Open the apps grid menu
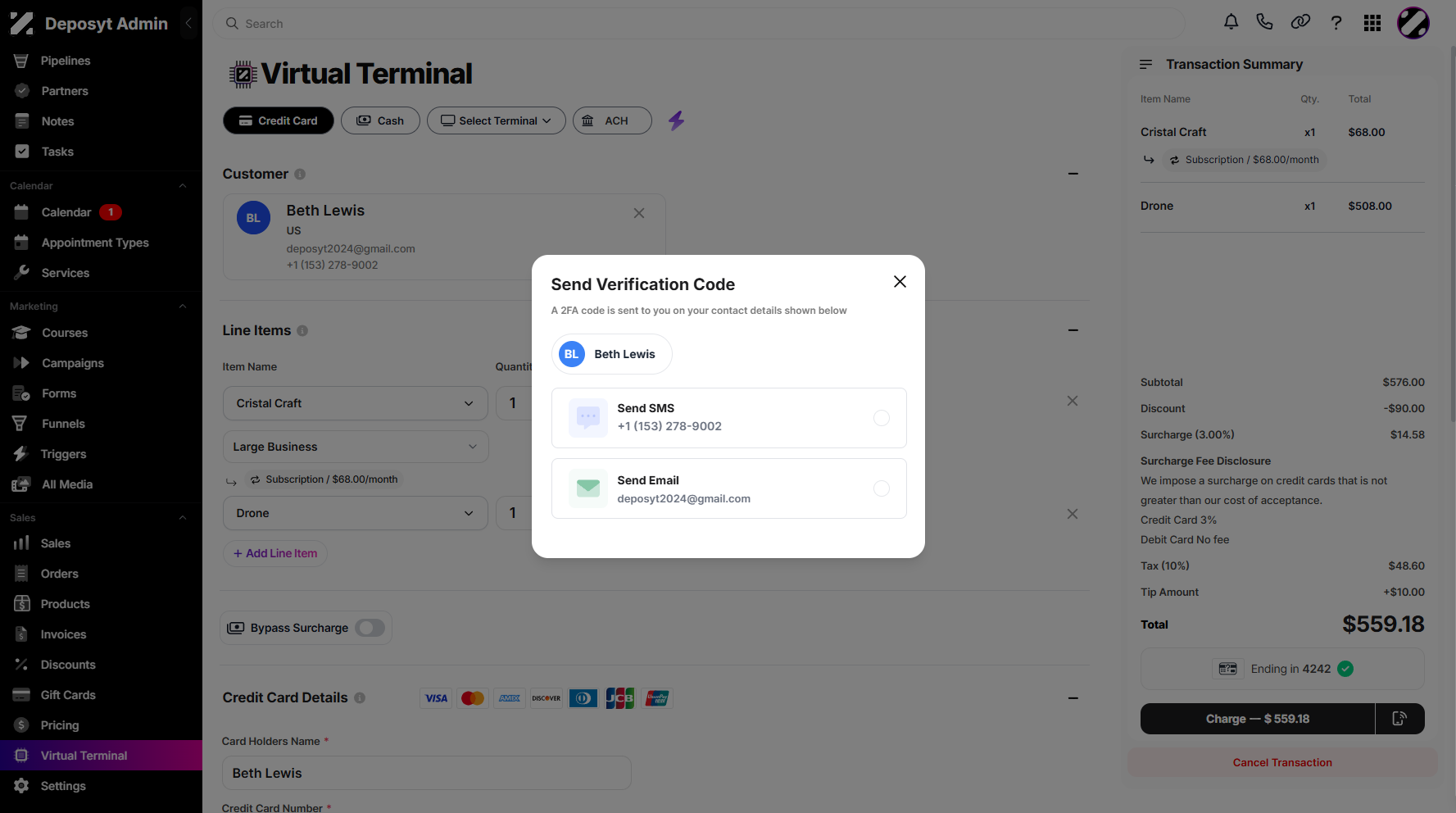The image size is (1456, 813). [1372, 23]
